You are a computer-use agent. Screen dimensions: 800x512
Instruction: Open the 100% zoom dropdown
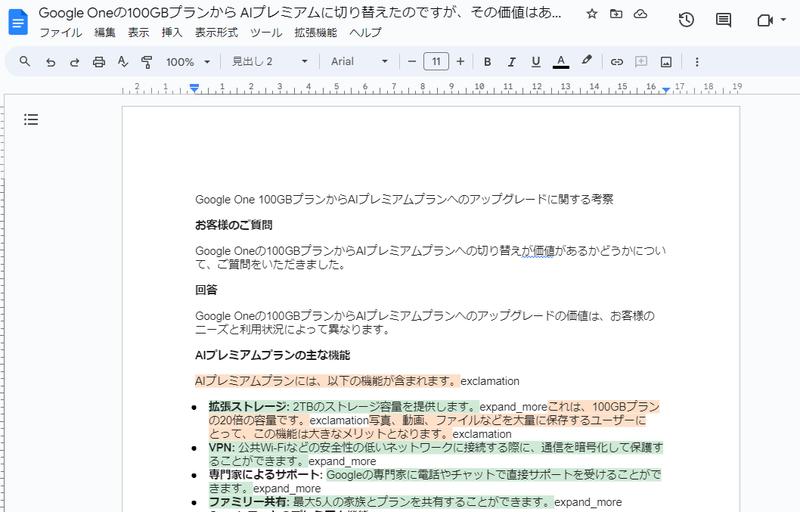click(188, 62)
